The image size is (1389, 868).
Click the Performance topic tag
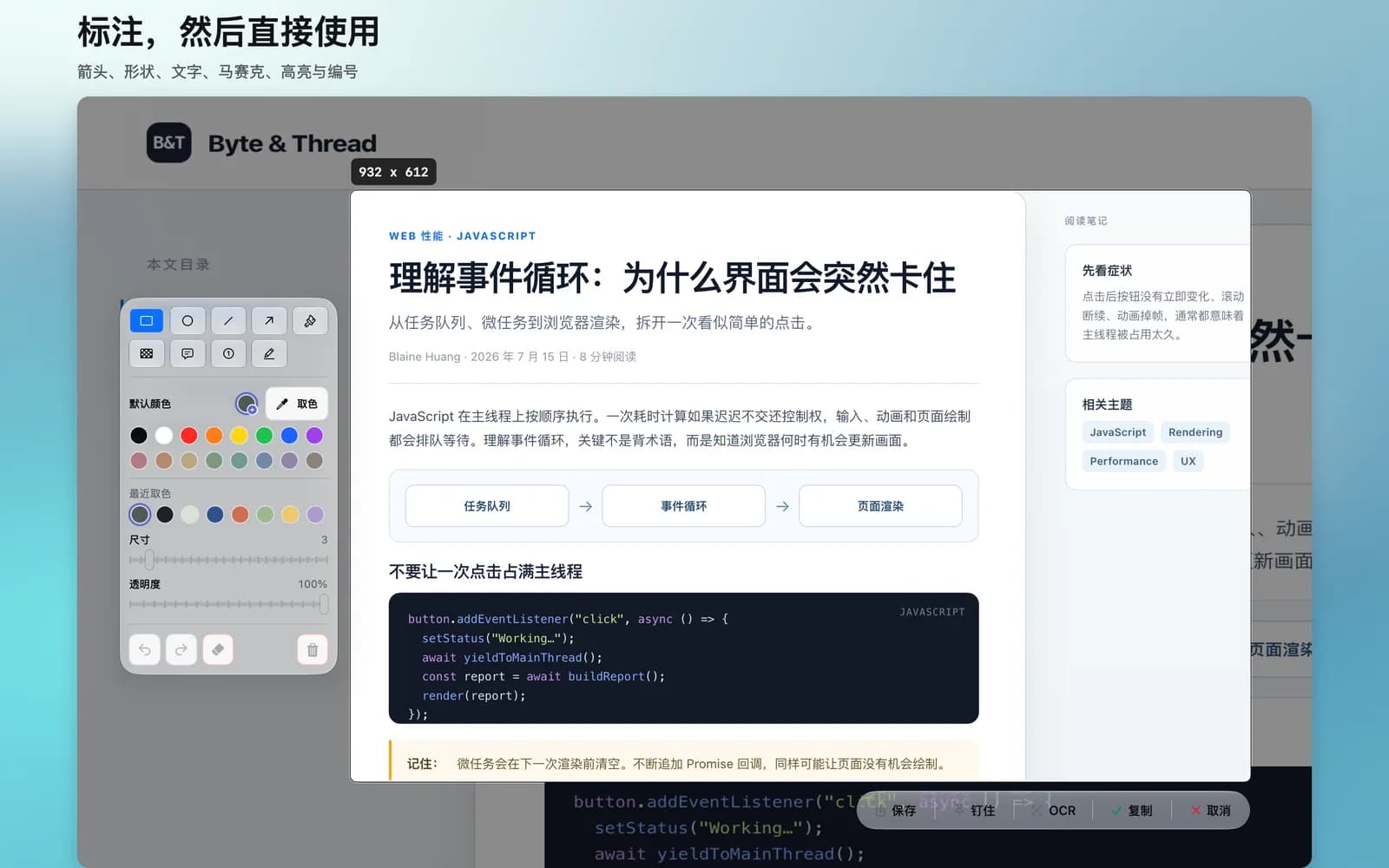tap(1123, 461)
